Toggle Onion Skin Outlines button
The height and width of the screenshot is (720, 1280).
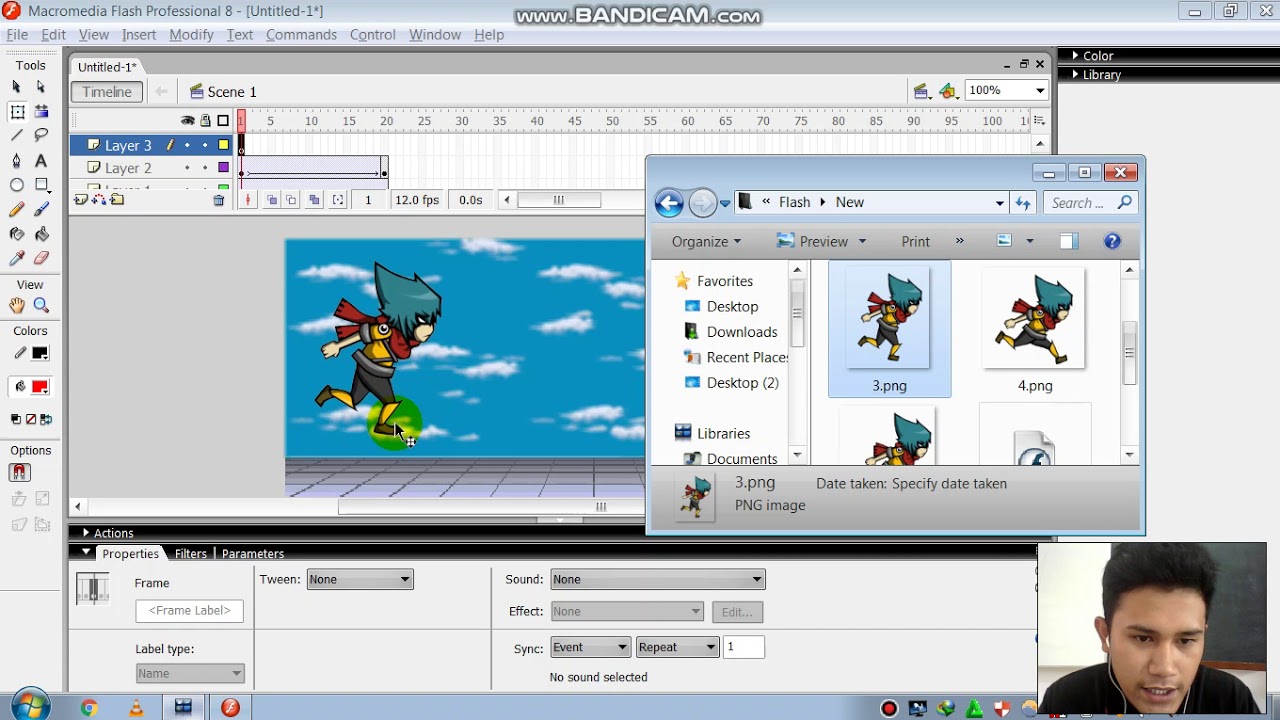(291, 200)
